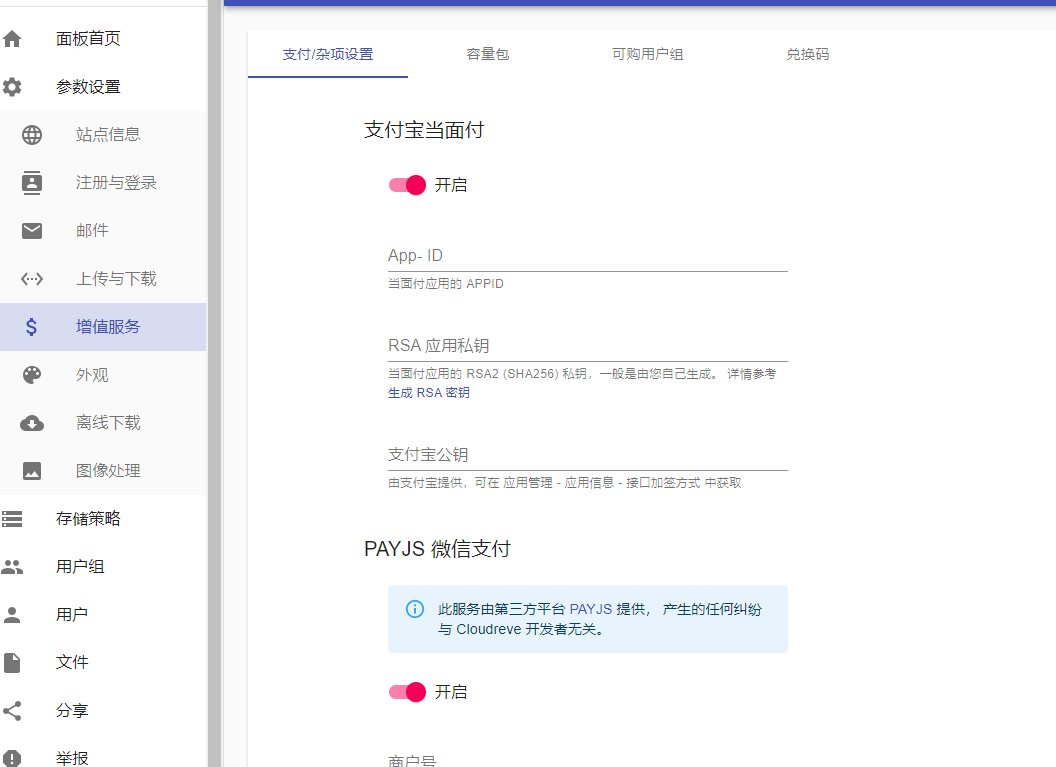Click the envelope icon for 邮件
Screen dimensions: 1056x767
click(32, 231)
